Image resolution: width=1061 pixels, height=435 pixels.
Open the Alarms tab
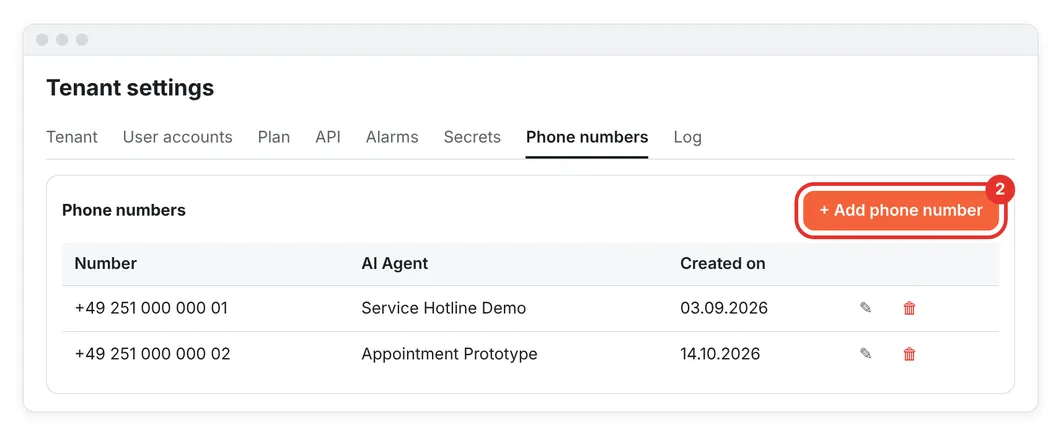click(x=392, y=137)
